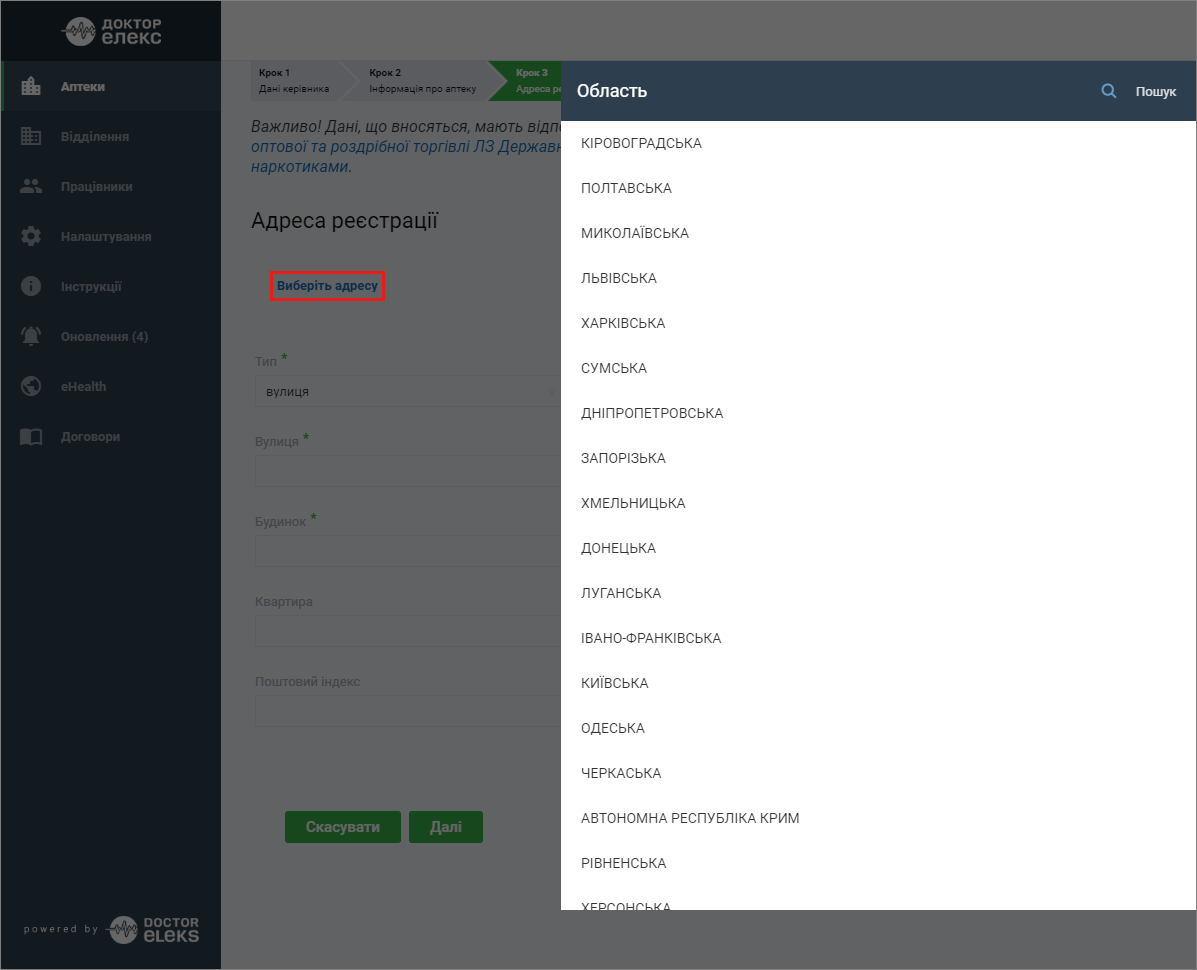Click the Далі button
The height and width of the screenshot is (970, 1197).
click(446, 827)
